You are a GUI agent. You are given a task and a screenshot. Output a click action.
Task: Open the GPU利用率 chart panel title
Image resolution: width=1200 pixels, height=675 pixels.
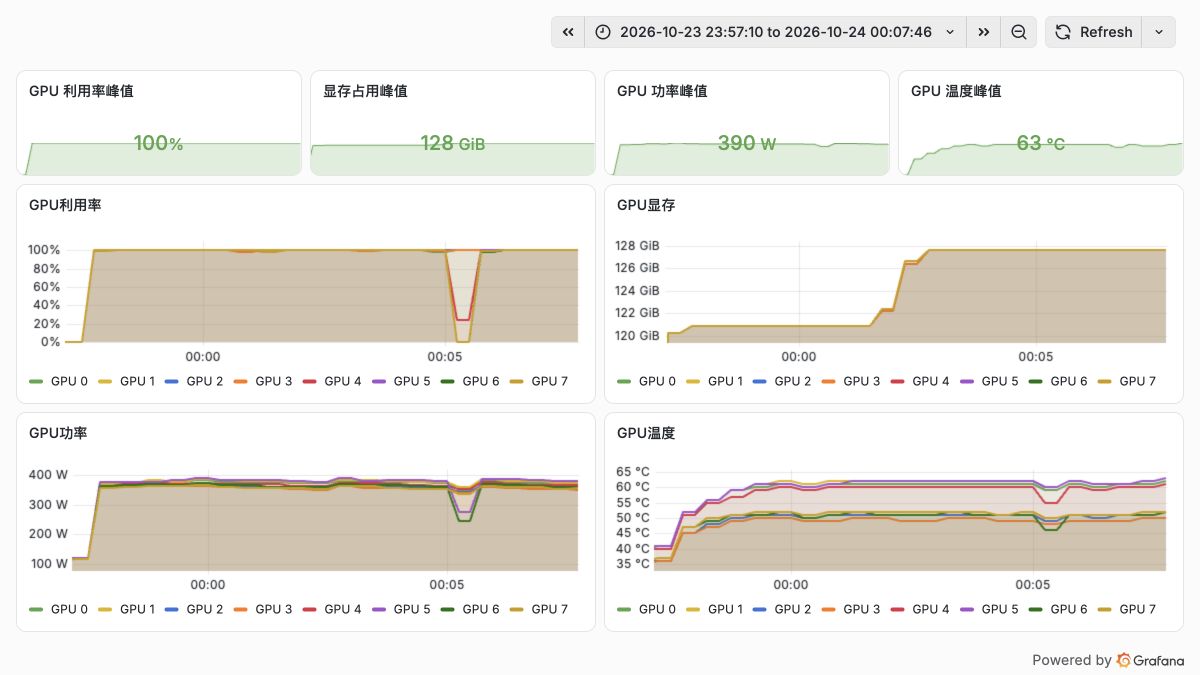click(x=65, y=205)
